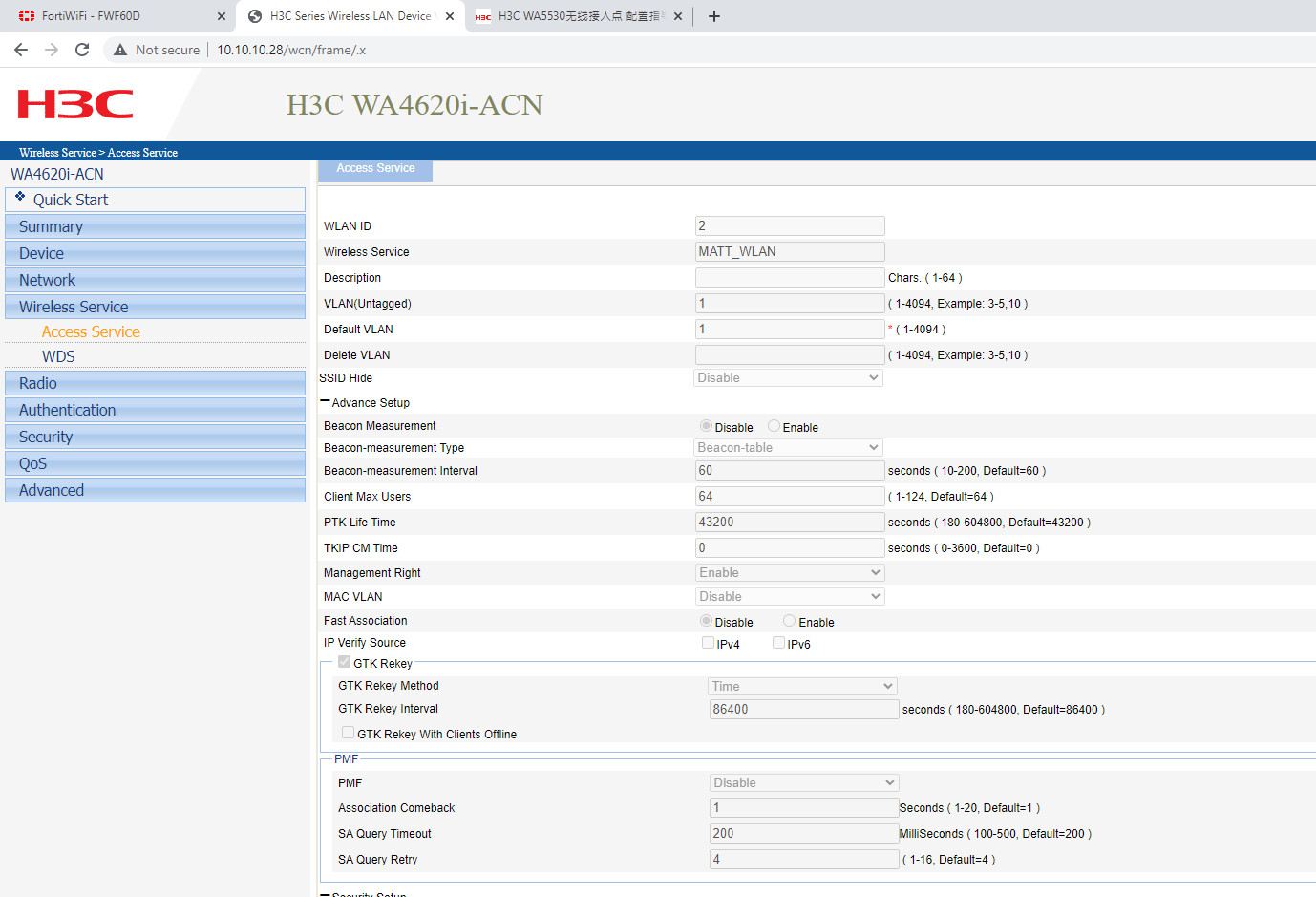
Task: Collapse the Advance Setup section
Action: tap(326, 402)
